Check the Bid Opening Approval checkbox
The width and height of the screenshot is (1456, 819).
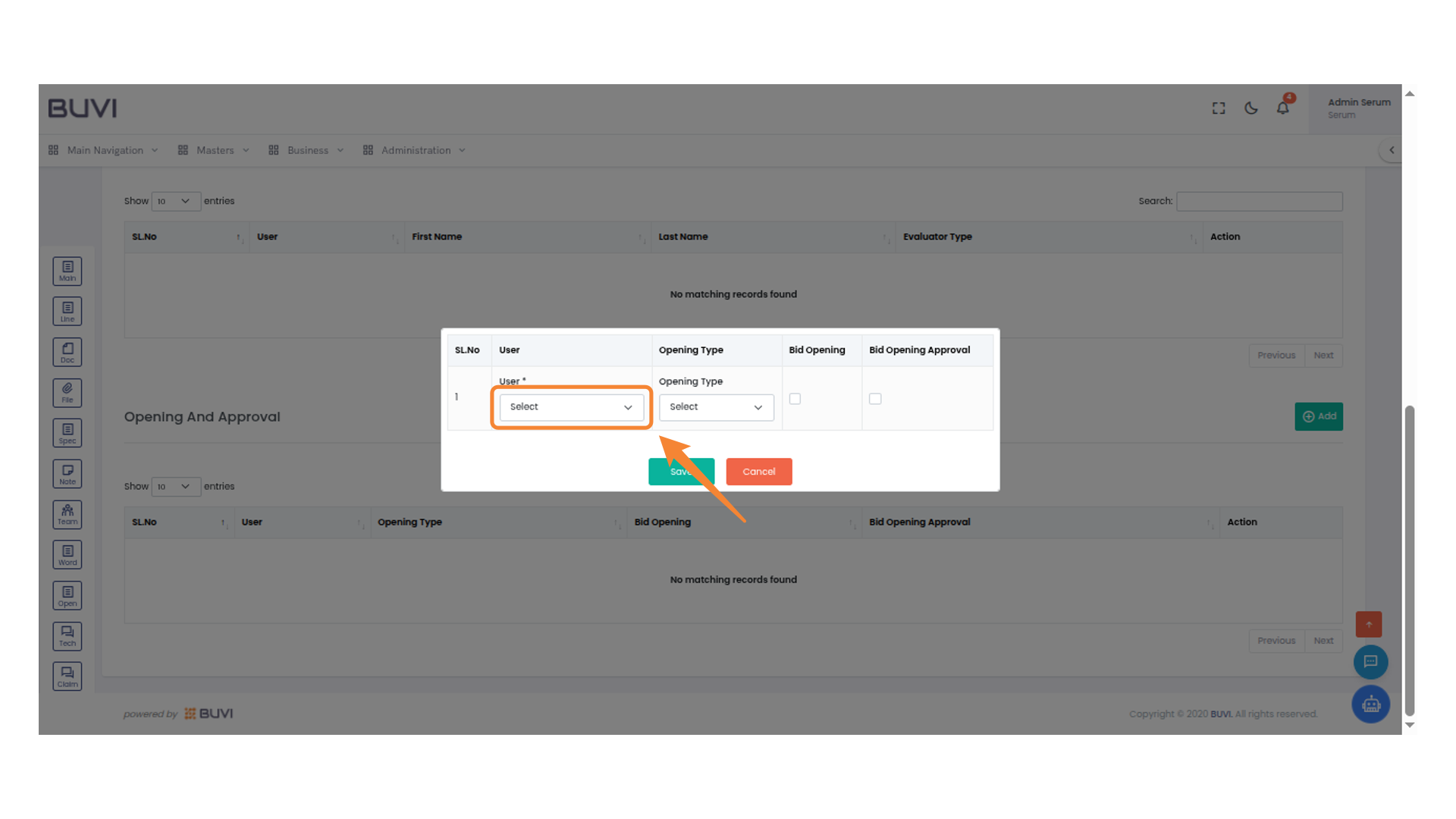(874, 398)
